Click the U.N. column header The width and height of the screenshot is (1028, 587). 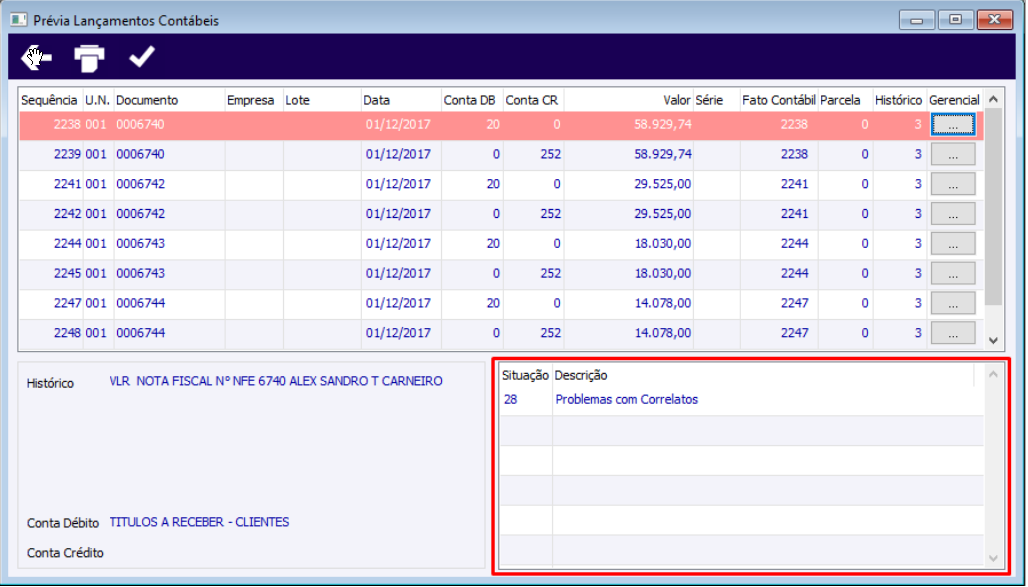pyautogui.click(x=98, y=100)
